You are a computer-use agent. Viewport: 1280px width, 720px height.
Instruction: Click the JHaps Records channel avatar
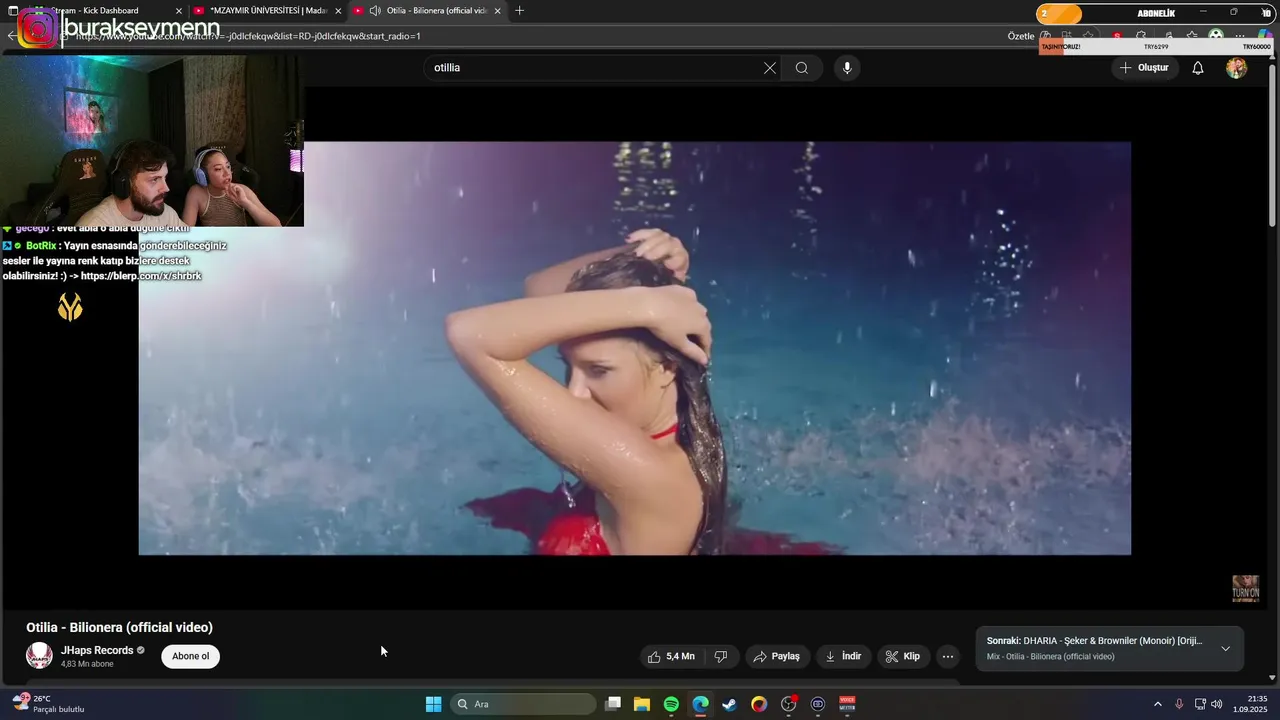click(39, 656)
